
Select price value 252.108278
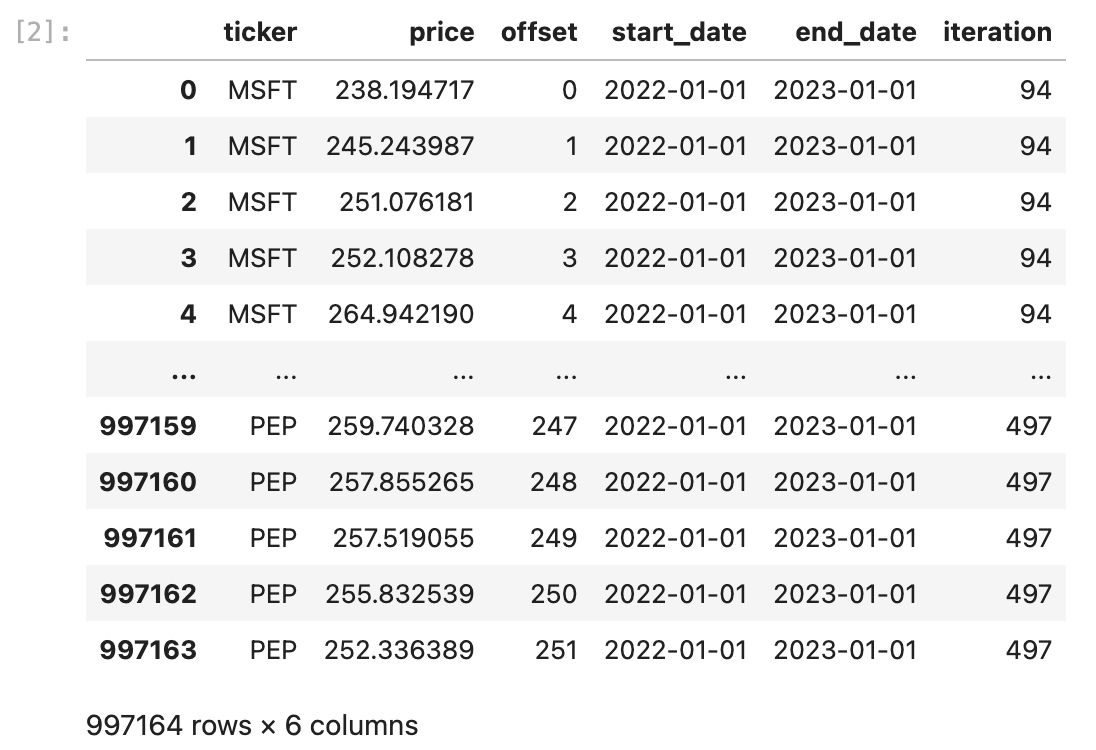[x=403, y=258]
